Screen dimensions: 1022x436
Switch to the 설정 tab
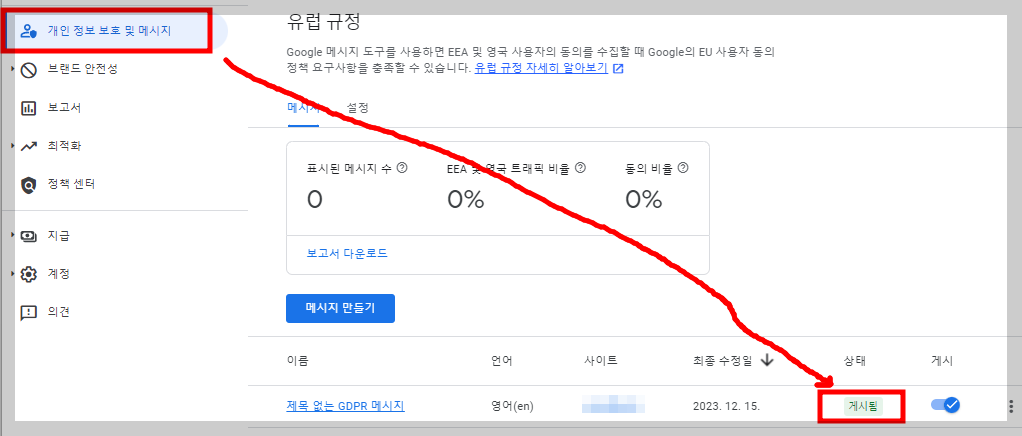click(357, 108)
